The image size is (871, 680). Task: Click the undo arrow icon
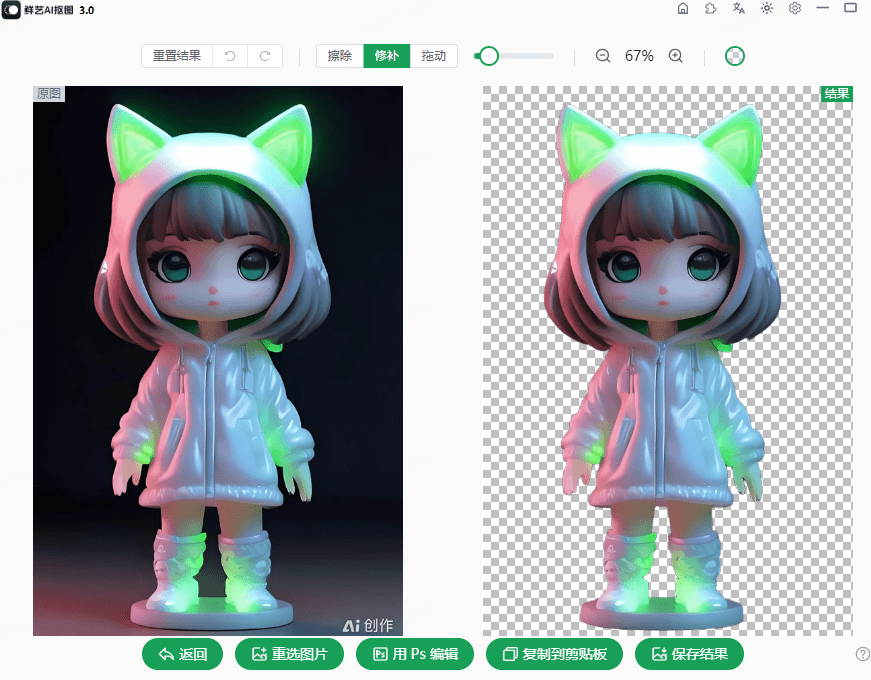(230, 56)
